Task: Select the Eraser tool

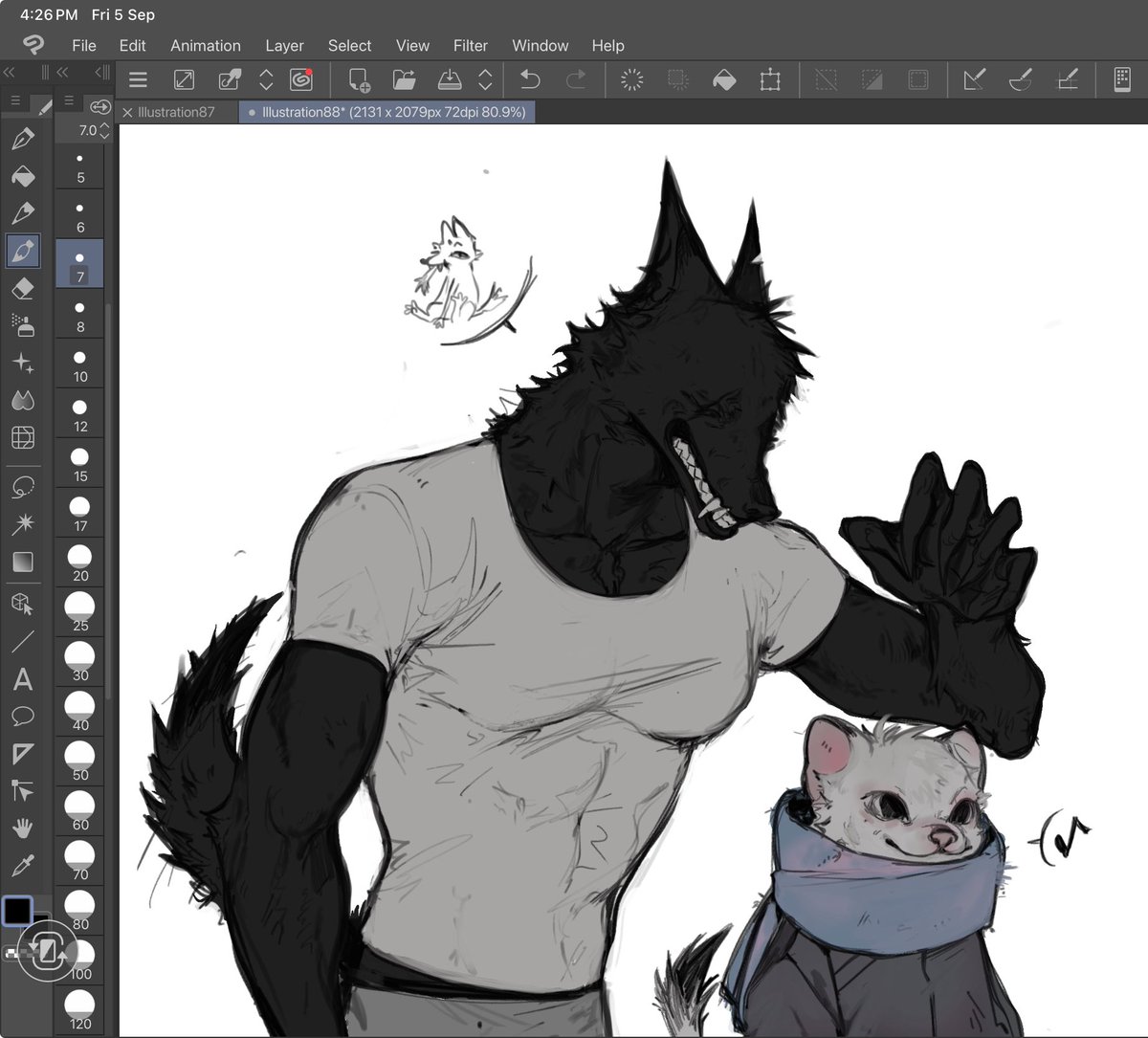Action: point(24,288)
